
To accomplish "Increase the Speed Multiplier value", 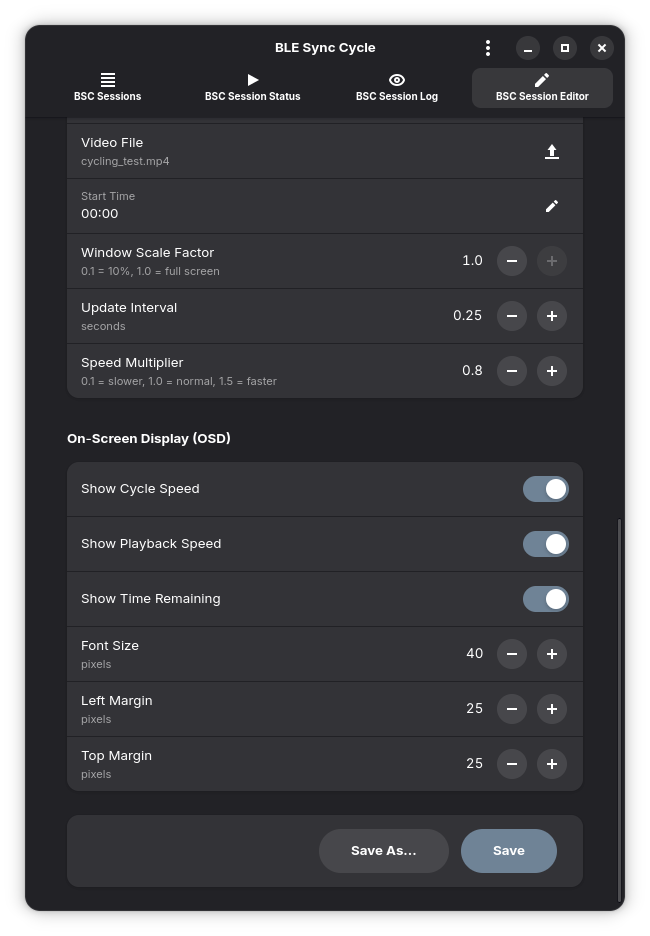I will click(x=552, y=371).
